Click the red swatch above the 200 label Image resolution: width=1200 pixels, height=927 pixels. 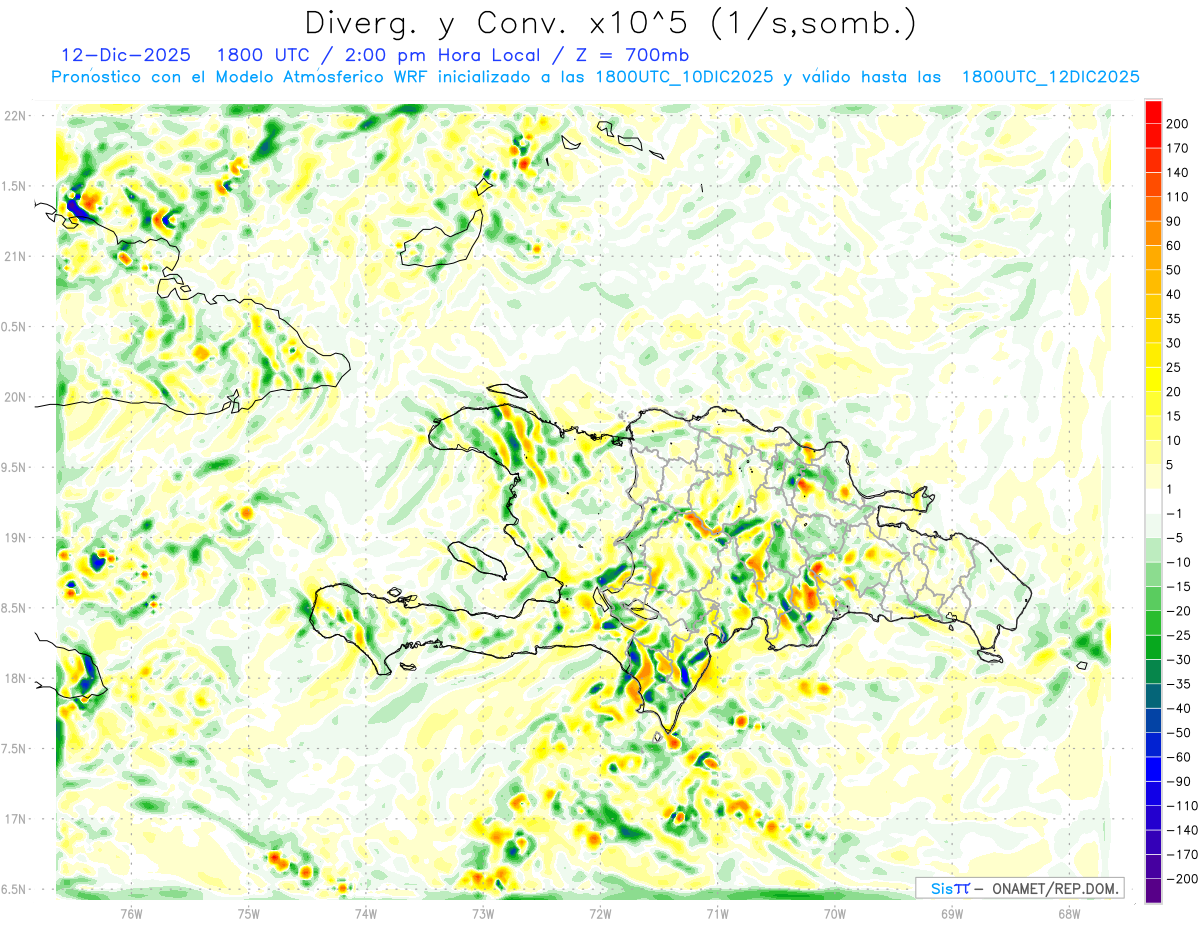pyautogui.click(x=1153, y=112)
